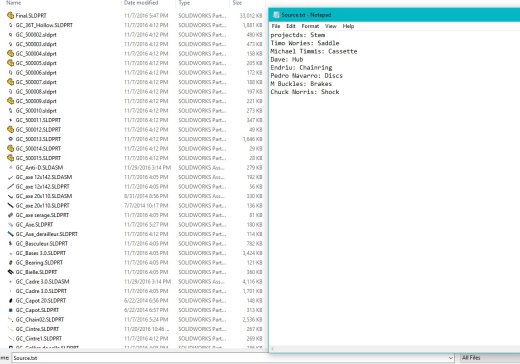Screen dimensions: 520x364
Task: Open the Help menu in Notepad
Action: [348, 26]
